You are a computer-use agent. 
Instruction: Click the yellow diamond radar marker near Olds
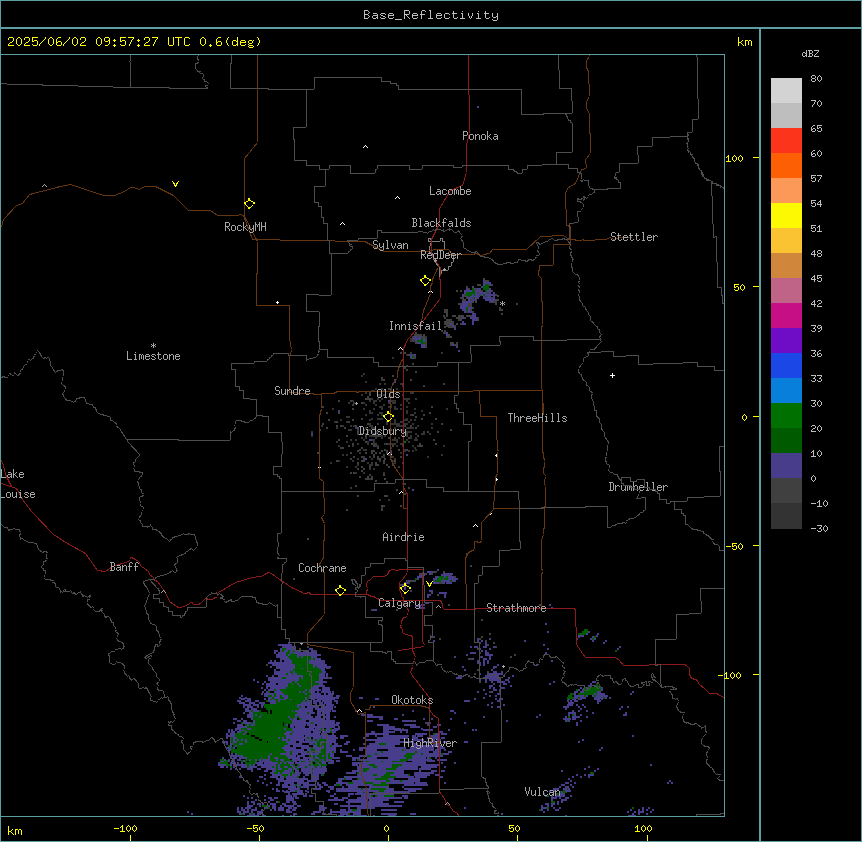[x=388, y=417]
